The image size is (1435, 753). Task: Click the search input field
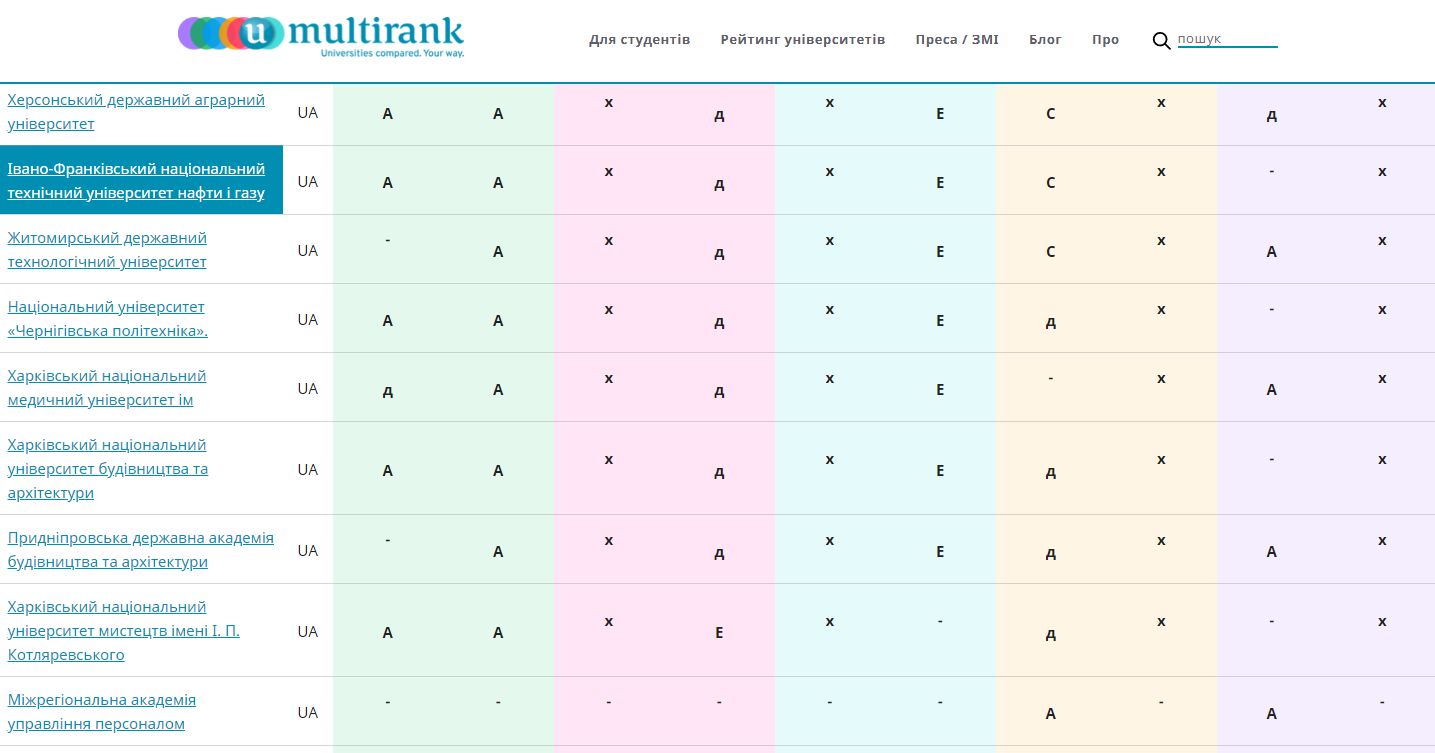coord(1227,40)
